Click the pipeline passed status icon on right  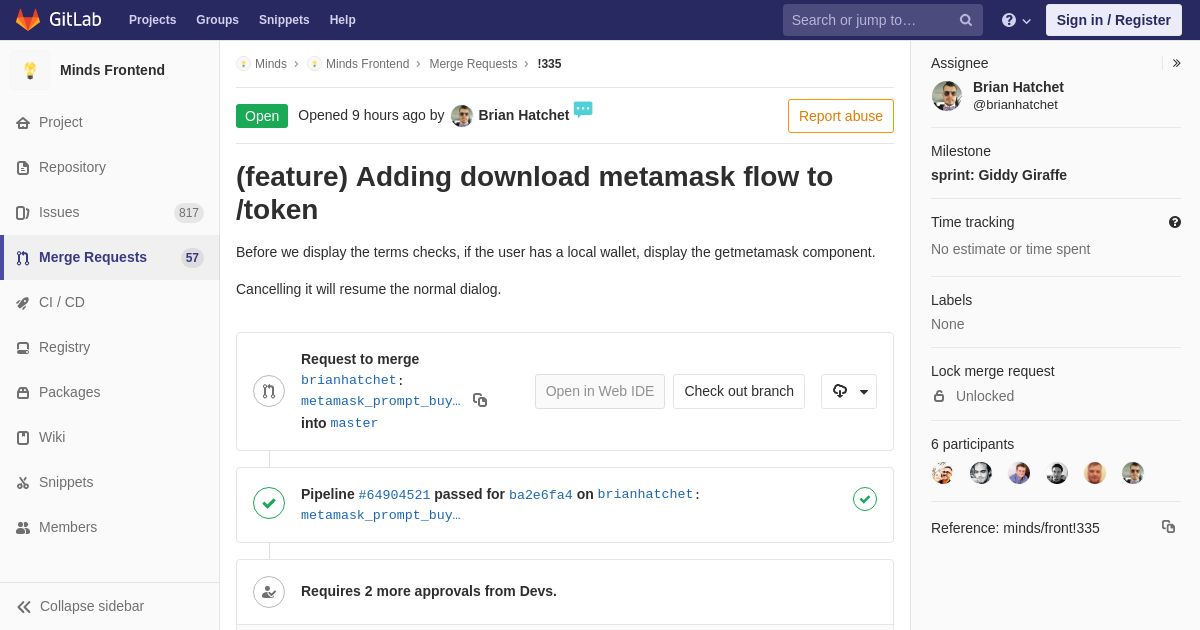click(x=865, y=499)
